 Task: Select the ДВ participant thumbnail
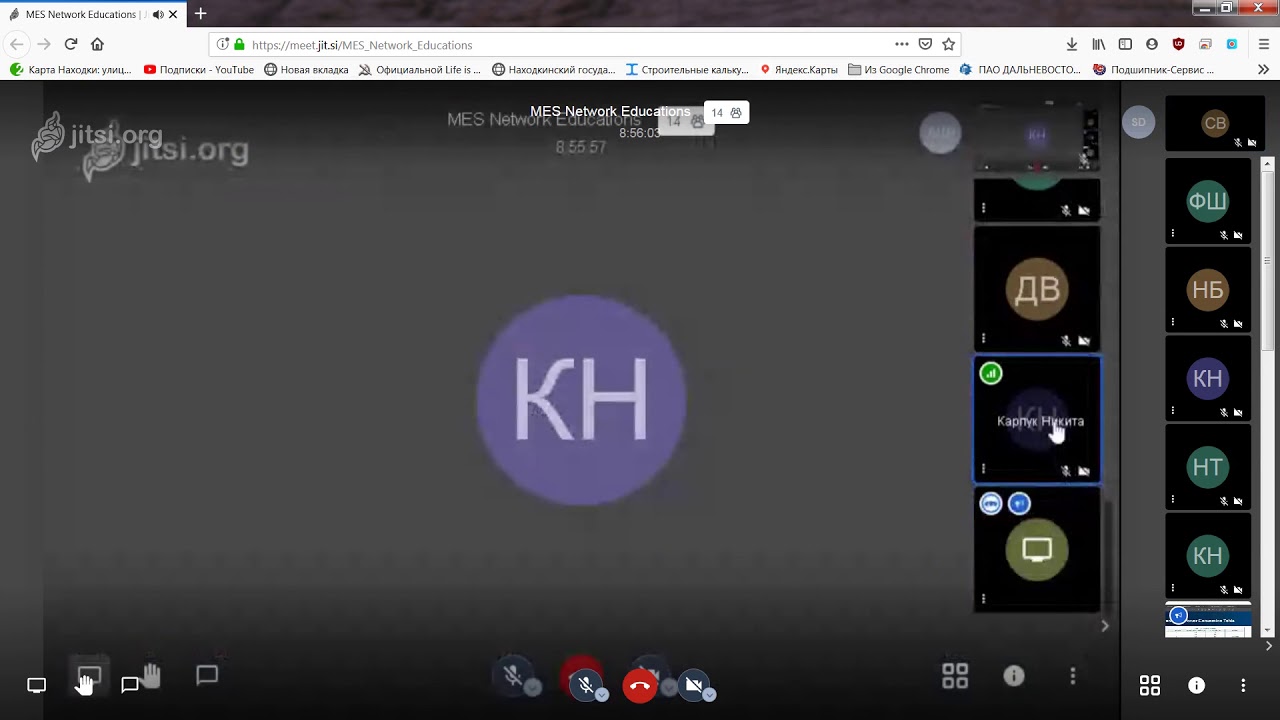tap(1037, 289)
